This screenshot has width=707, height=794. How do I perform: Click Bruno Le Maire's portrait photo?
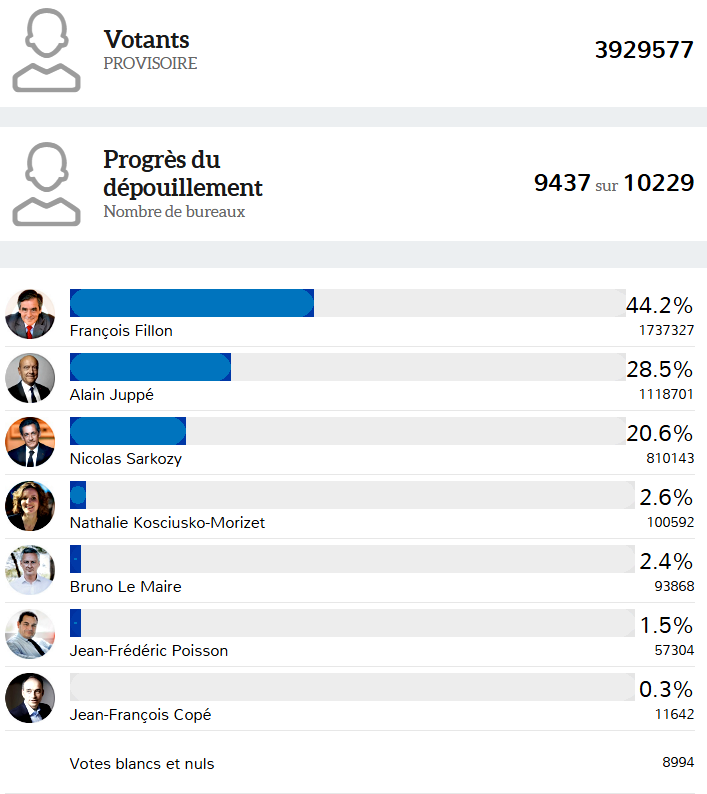(30, 570)
